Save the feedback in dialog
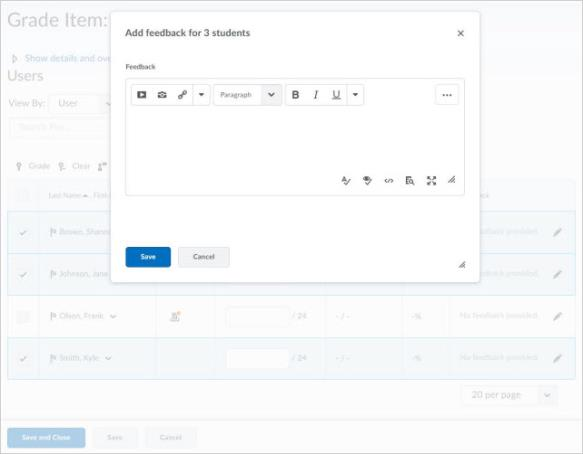Screen dimensions: 583x454 pyautogui.click(x=148, y=257)
